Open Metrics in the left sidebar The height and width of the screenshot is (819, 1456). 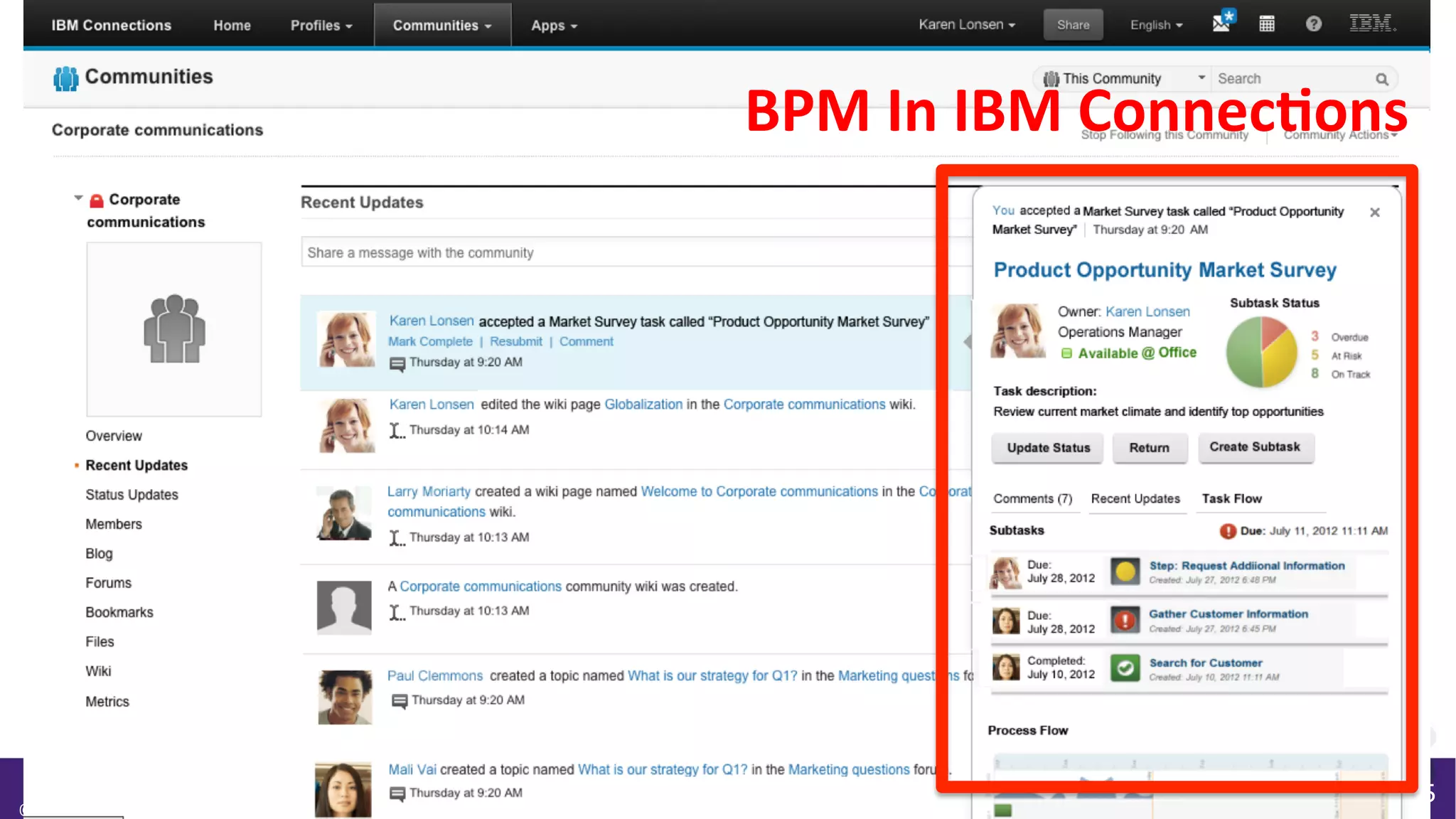click(x=107, y=702)
